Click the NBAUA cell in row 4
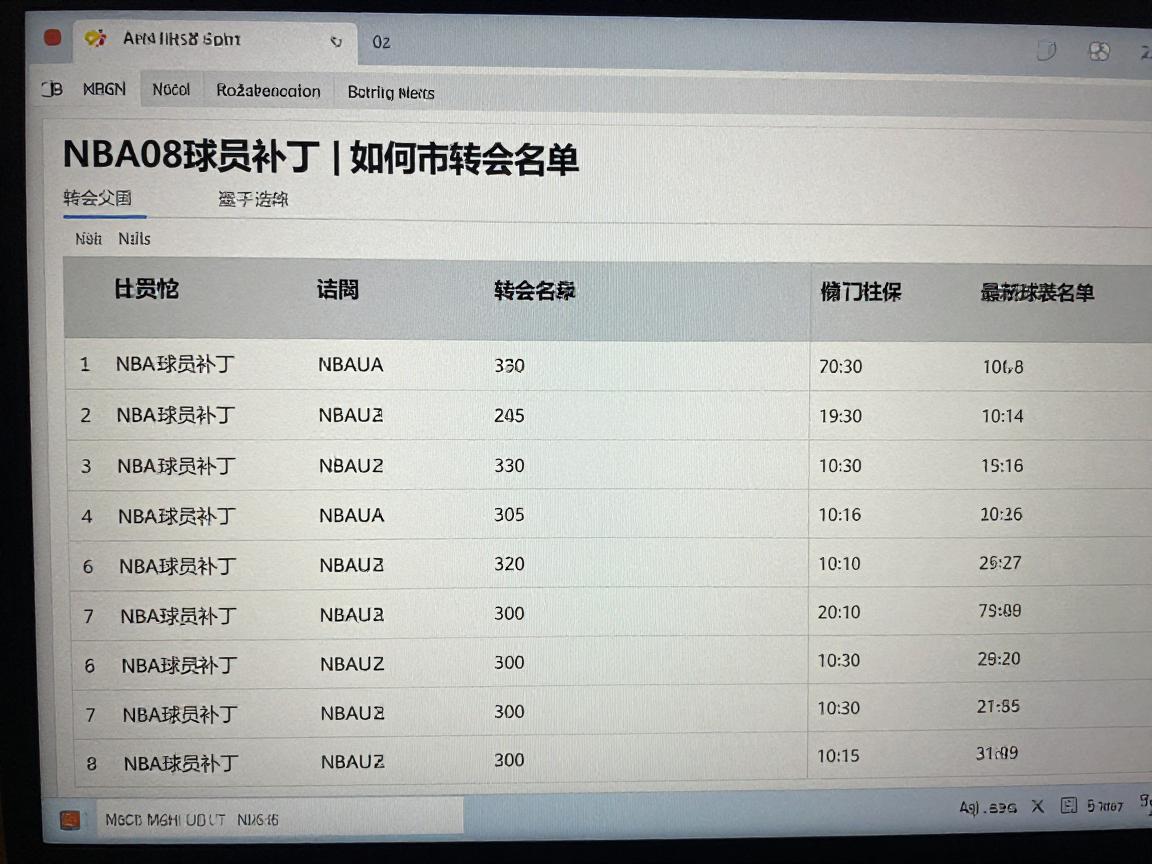 (351, 515)
